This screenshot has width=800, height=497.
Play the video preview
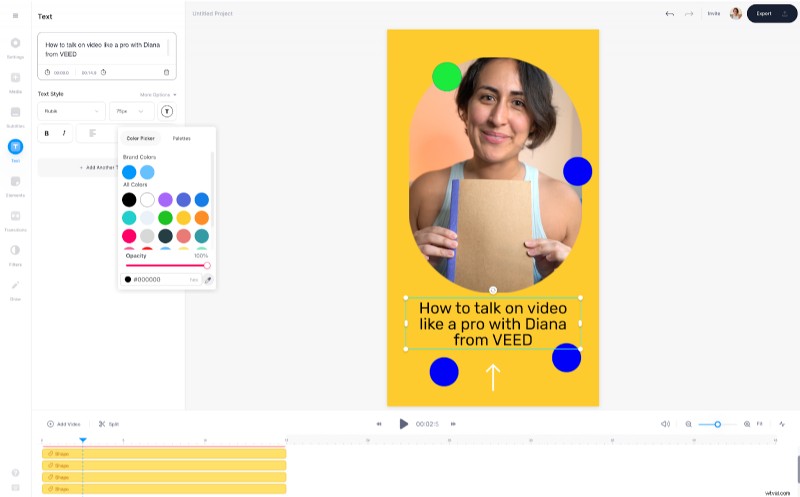coord(403,424)
